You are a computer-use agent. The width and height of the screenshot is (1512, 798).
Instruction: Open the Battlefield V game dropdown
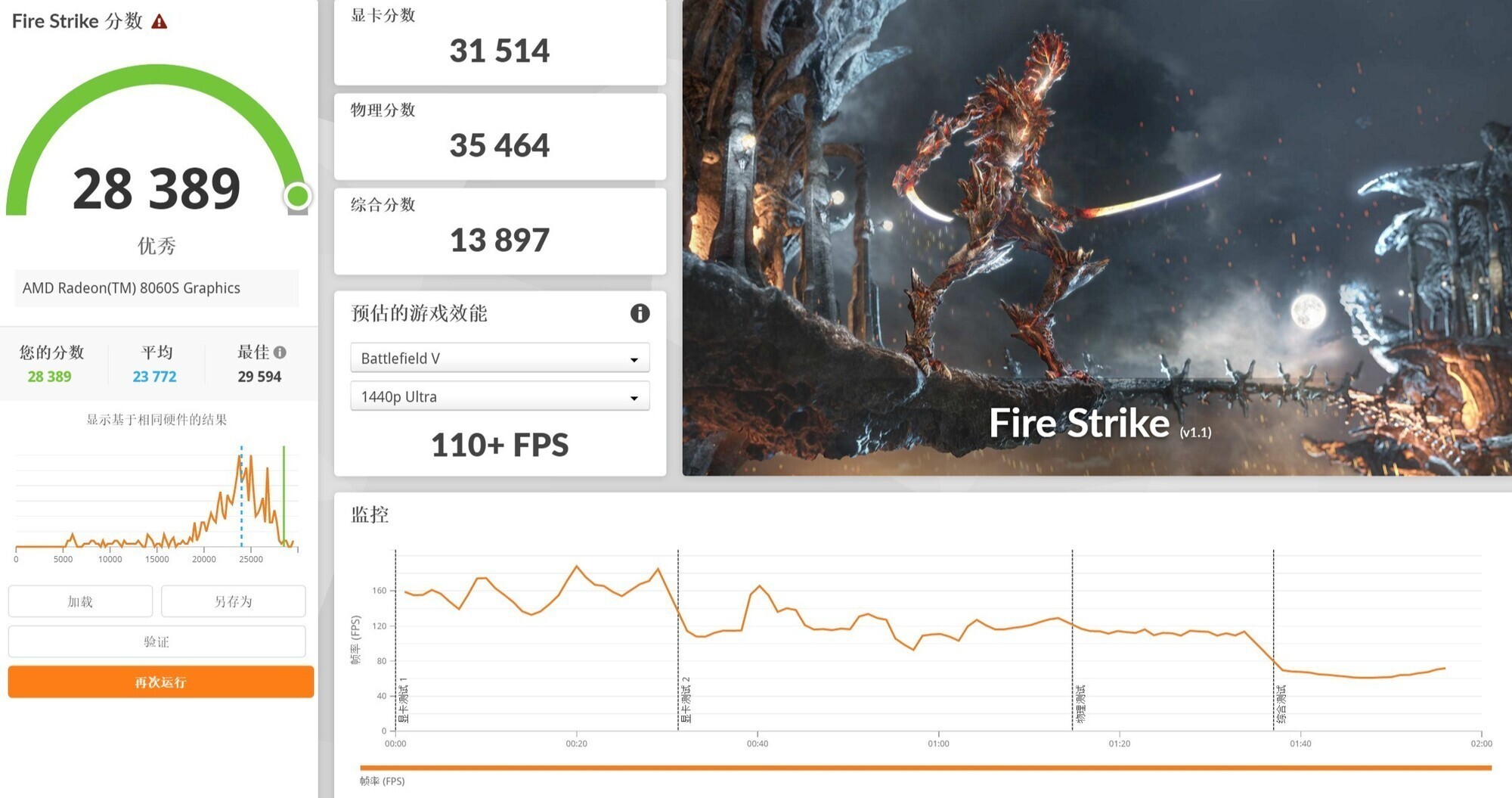tap(500, 358)
